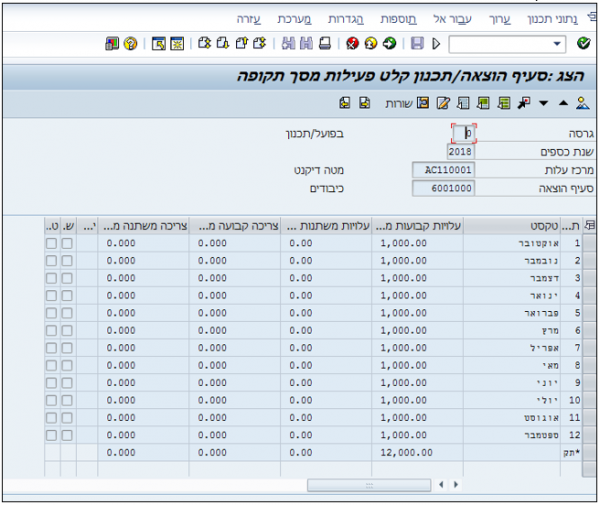This screenshot has height=505, width=600.
Task: Click the black down-arrow next combination icon
Action: [543, 103]
